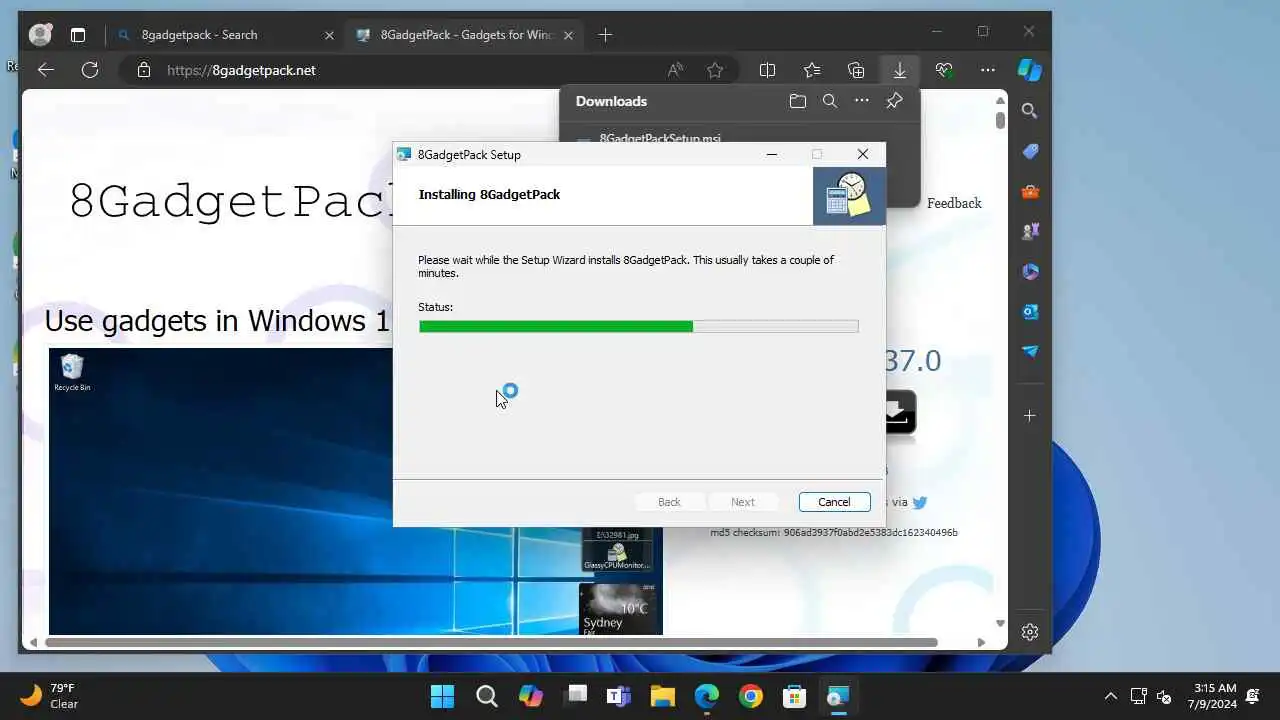
Task: Open downloads folder icon in Downloads panel
Action: [x=797, y=101]
